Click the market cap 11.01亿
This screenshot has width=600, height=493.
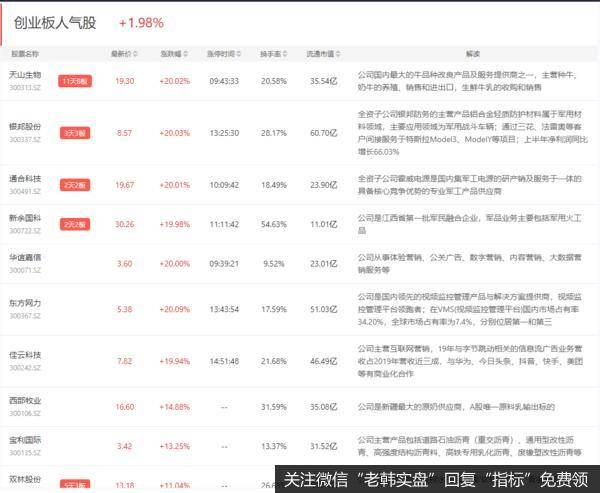coord(324,224)
